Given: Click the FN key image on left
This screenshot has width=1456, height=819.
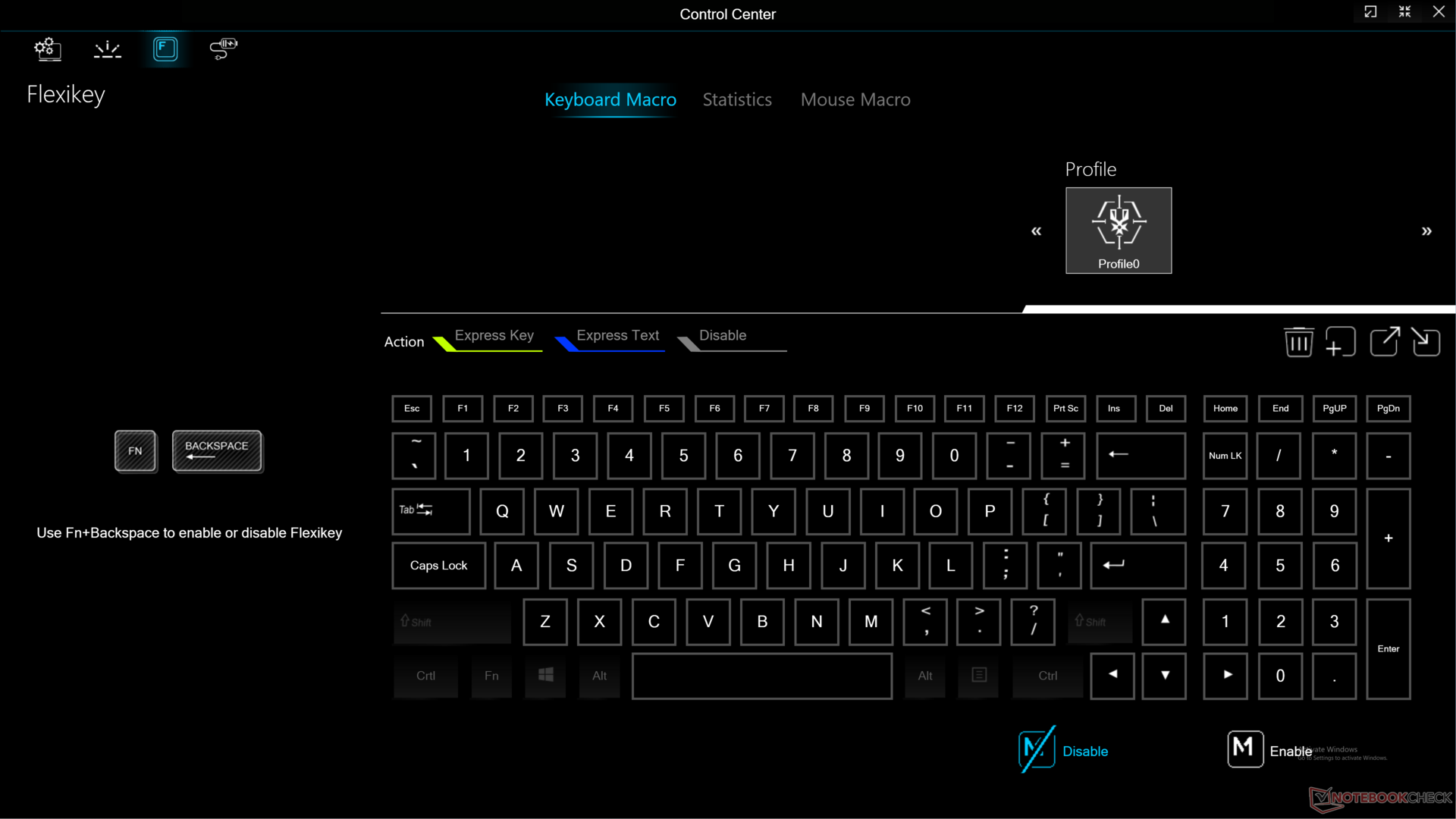Looking at the screenshot, I should (136, 451).
